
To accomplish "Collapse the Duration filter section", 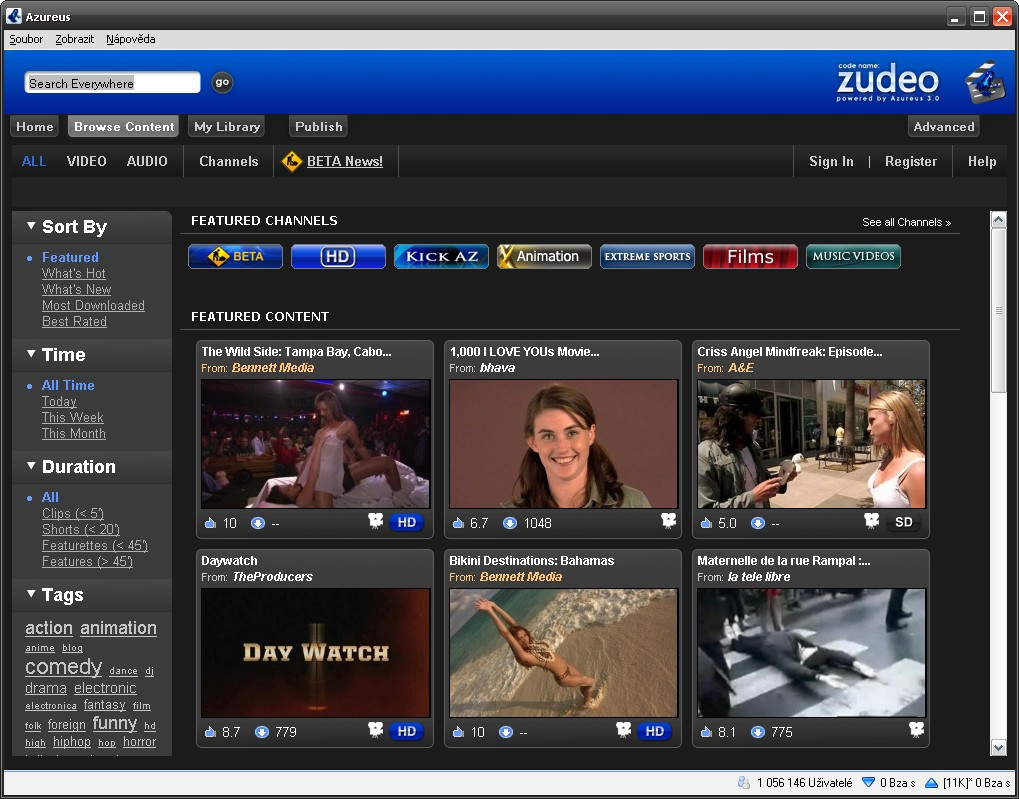I will click(x=31, y=466).
